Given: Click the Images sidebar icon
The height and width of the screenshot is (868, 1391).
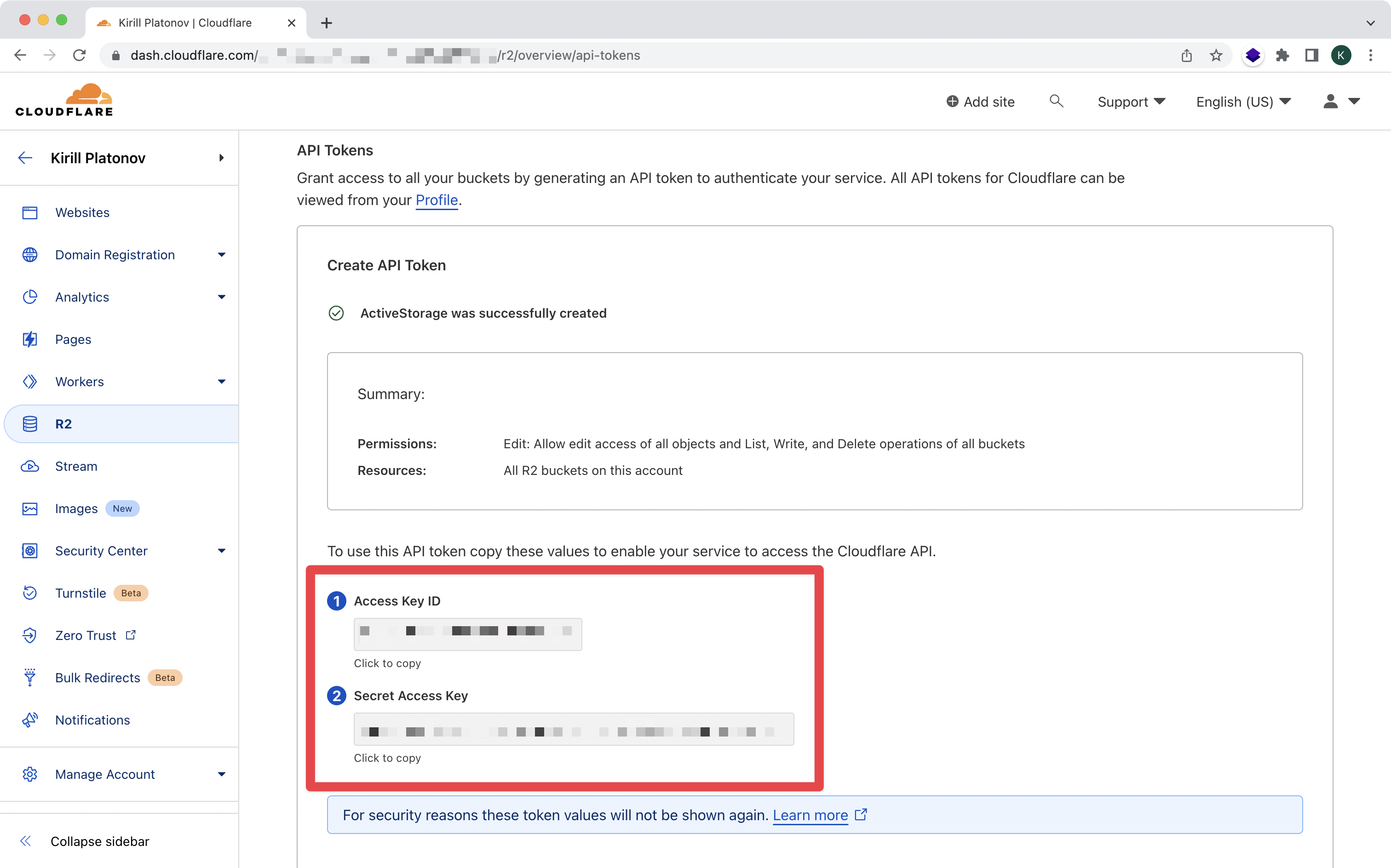Looking at the screenshot, I should click(x=30, y=508).
